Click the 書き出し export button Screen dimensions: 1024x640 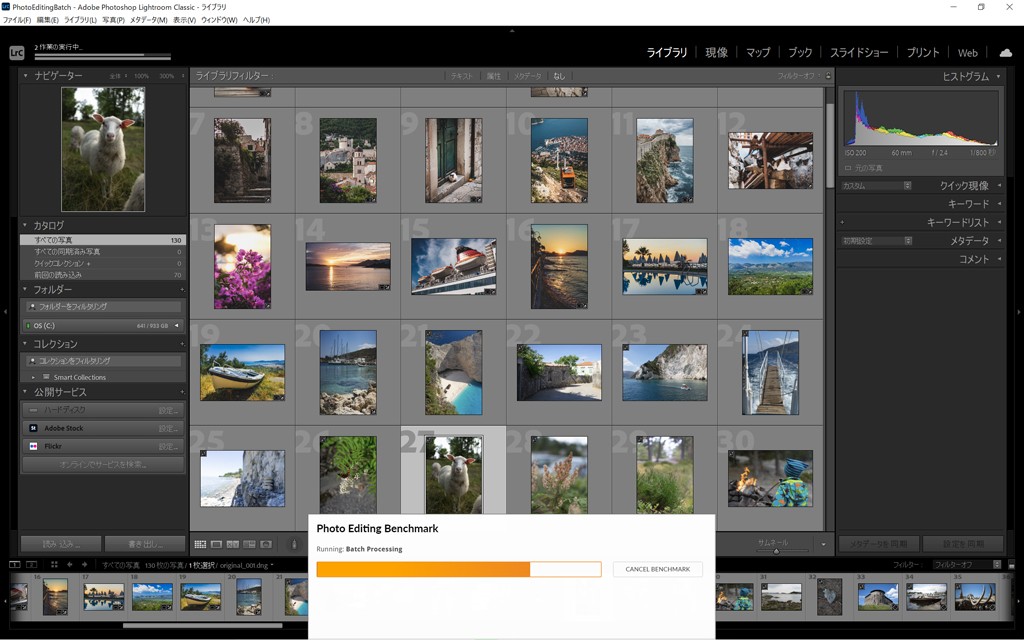[x=145, y=544]
